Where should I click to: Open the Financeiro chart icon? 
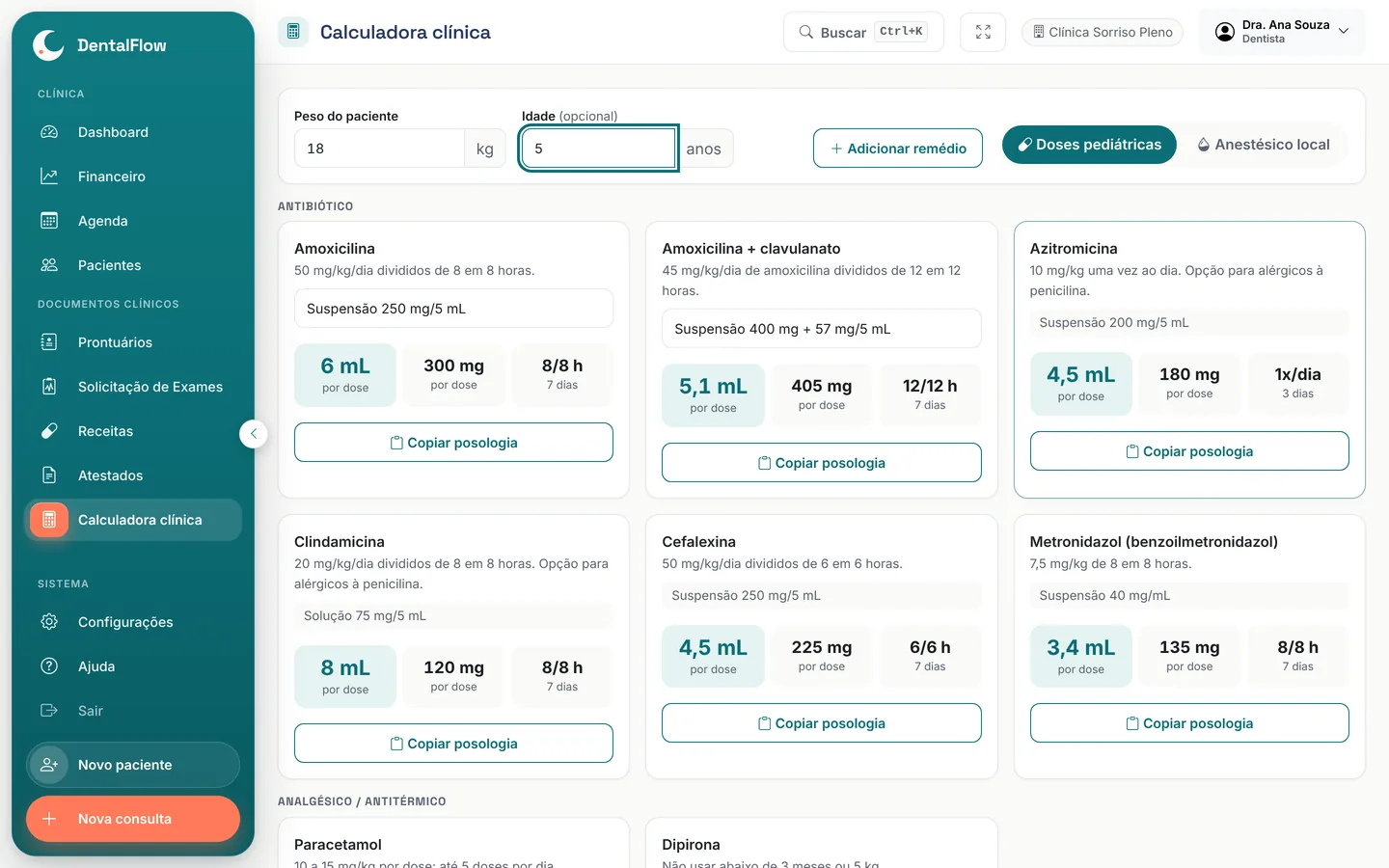click(x=49, y=176)
